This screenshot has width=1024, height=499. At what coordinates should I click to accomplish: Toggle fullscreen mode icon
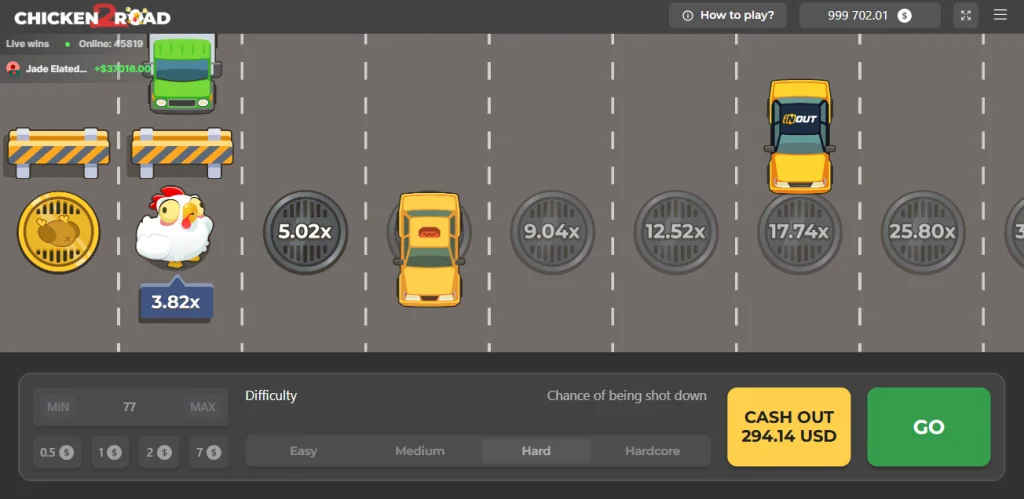coord(966,15)
